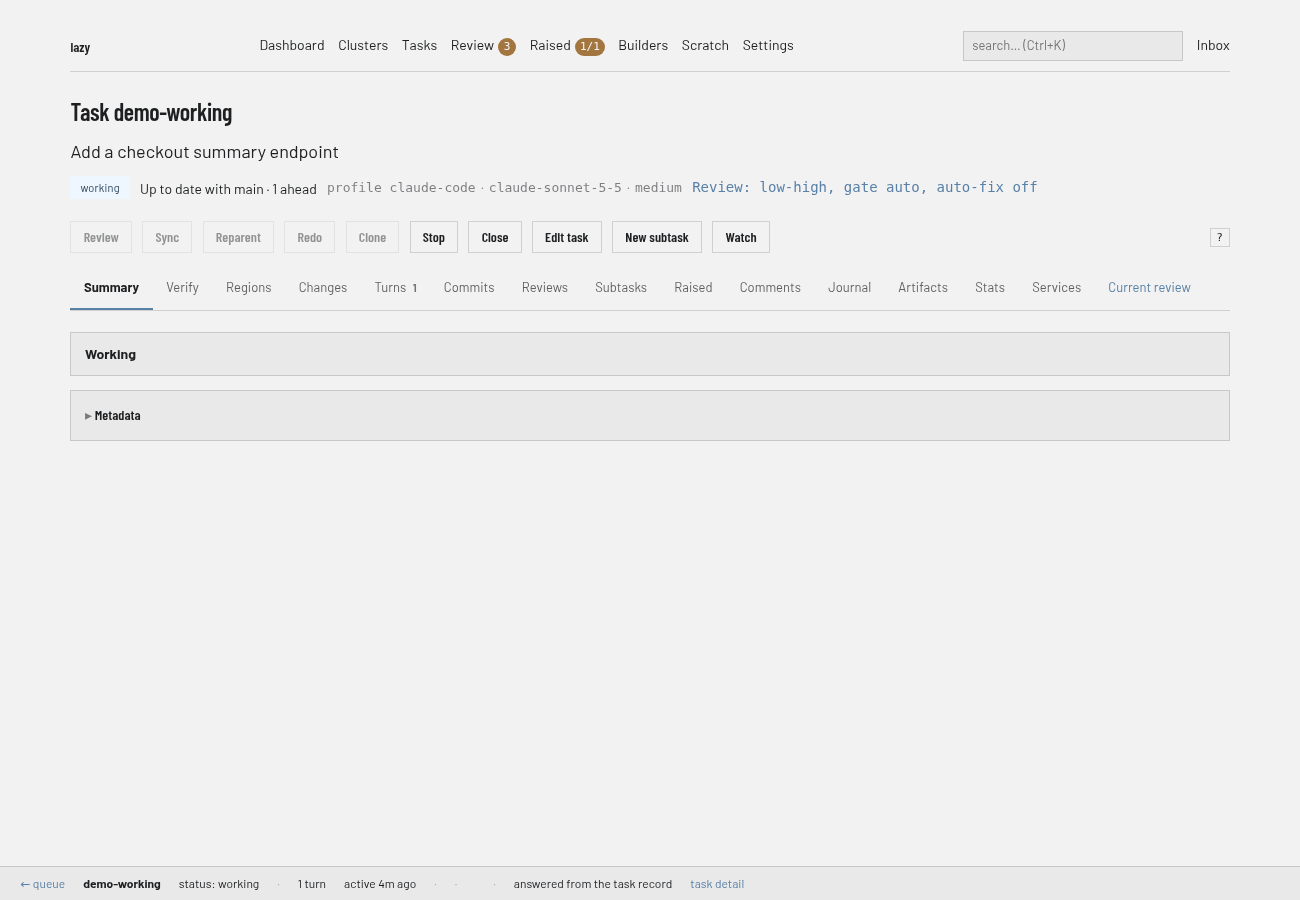This screenshot has height=900, width=1300.
Task: Expand the Metadata disclosure section
Action: coord(113,415)
